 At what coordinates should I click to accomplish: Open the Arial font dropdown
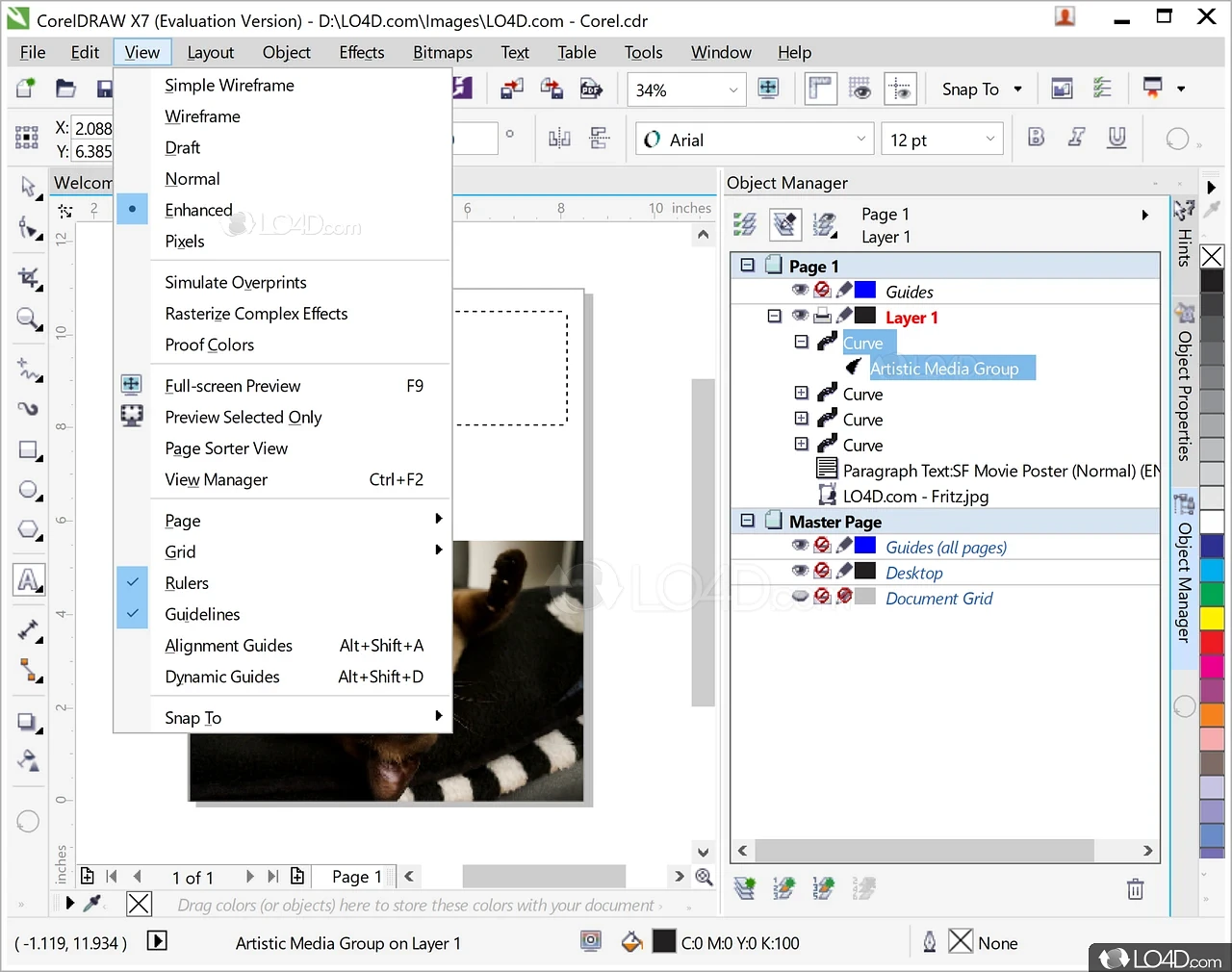coord(860,140)
